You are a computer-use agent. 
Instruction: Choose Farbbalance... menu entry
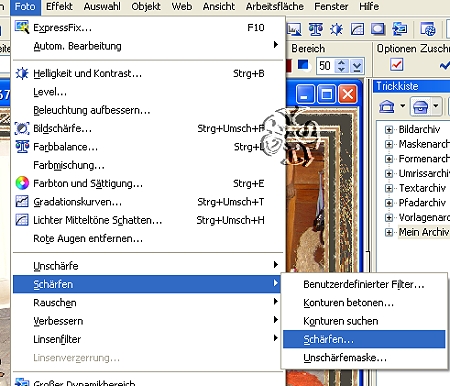tap(148, 147)
